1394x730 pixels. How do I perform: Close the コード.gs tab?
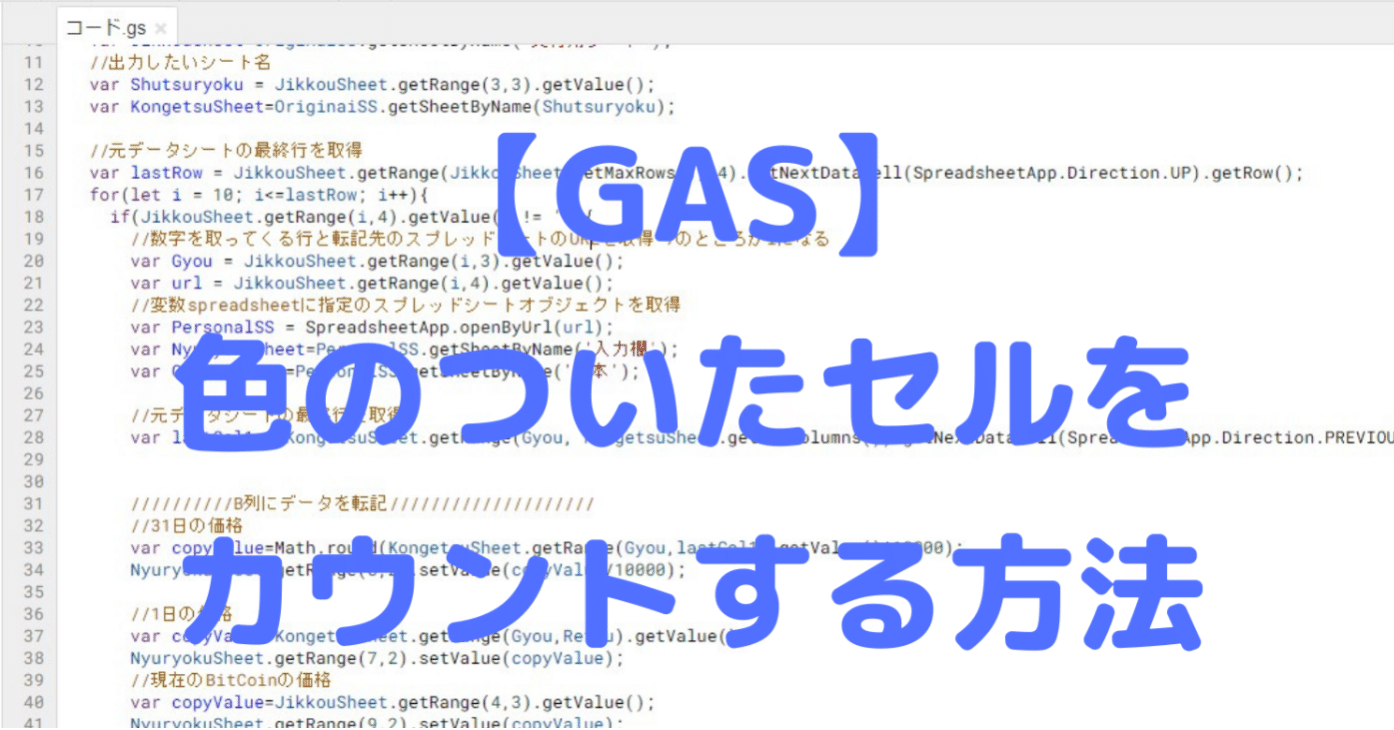click(x=160, y=29)
